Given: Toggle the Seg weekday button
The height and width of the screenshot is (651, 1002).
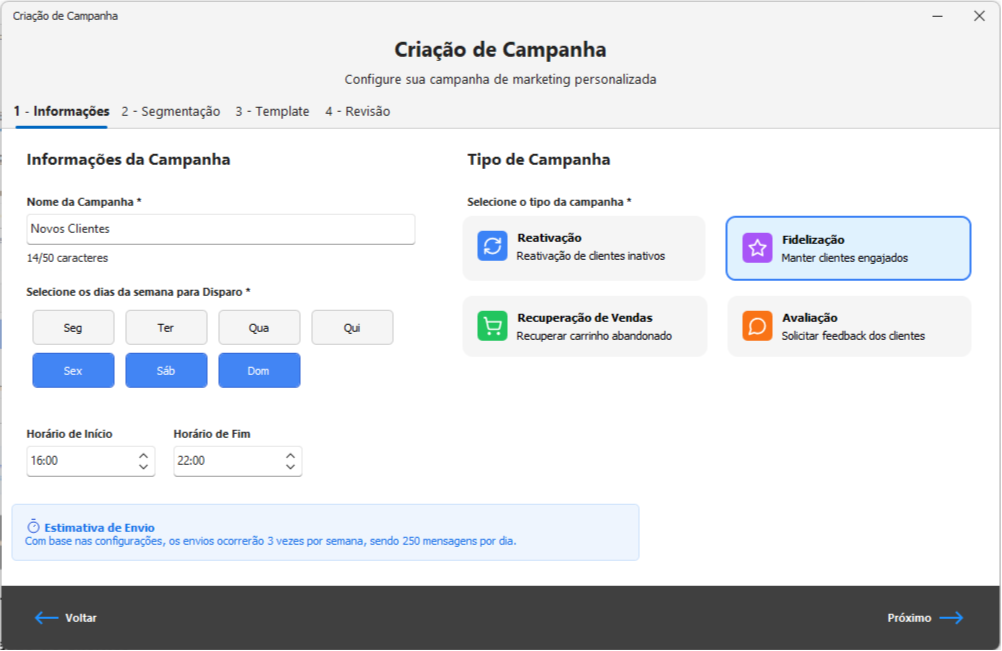Looking at the screenshot, I should 73,327.
